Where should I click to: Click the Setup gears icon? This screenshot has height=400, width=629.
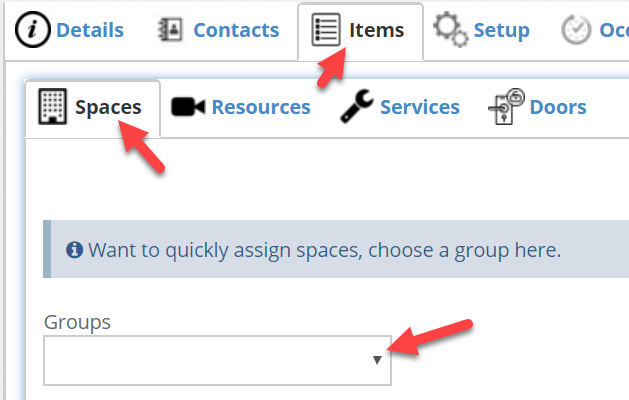coord(450,29)
